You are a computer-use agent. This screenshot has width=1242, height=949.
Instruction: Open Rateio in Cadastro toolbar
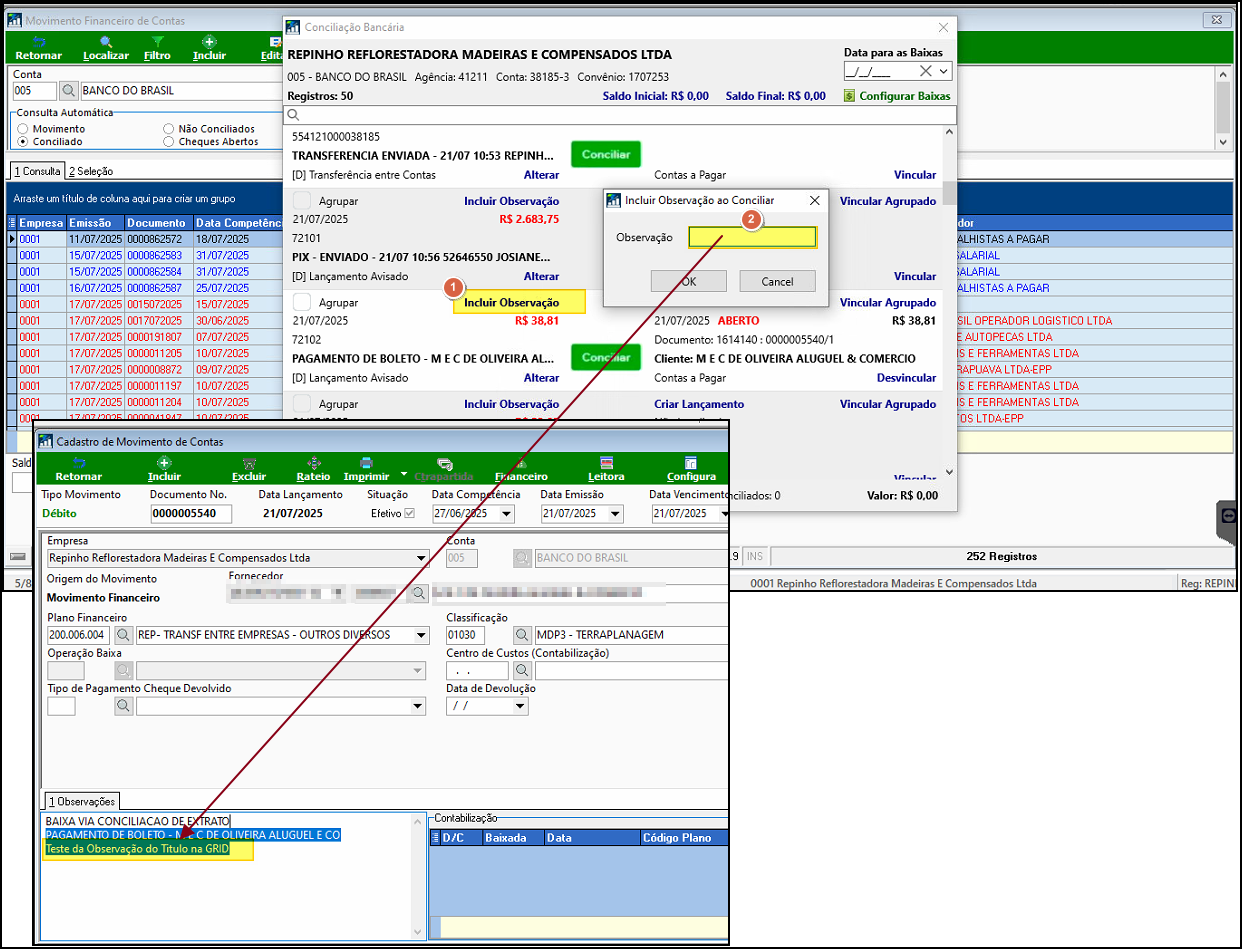tap(314, 470)
